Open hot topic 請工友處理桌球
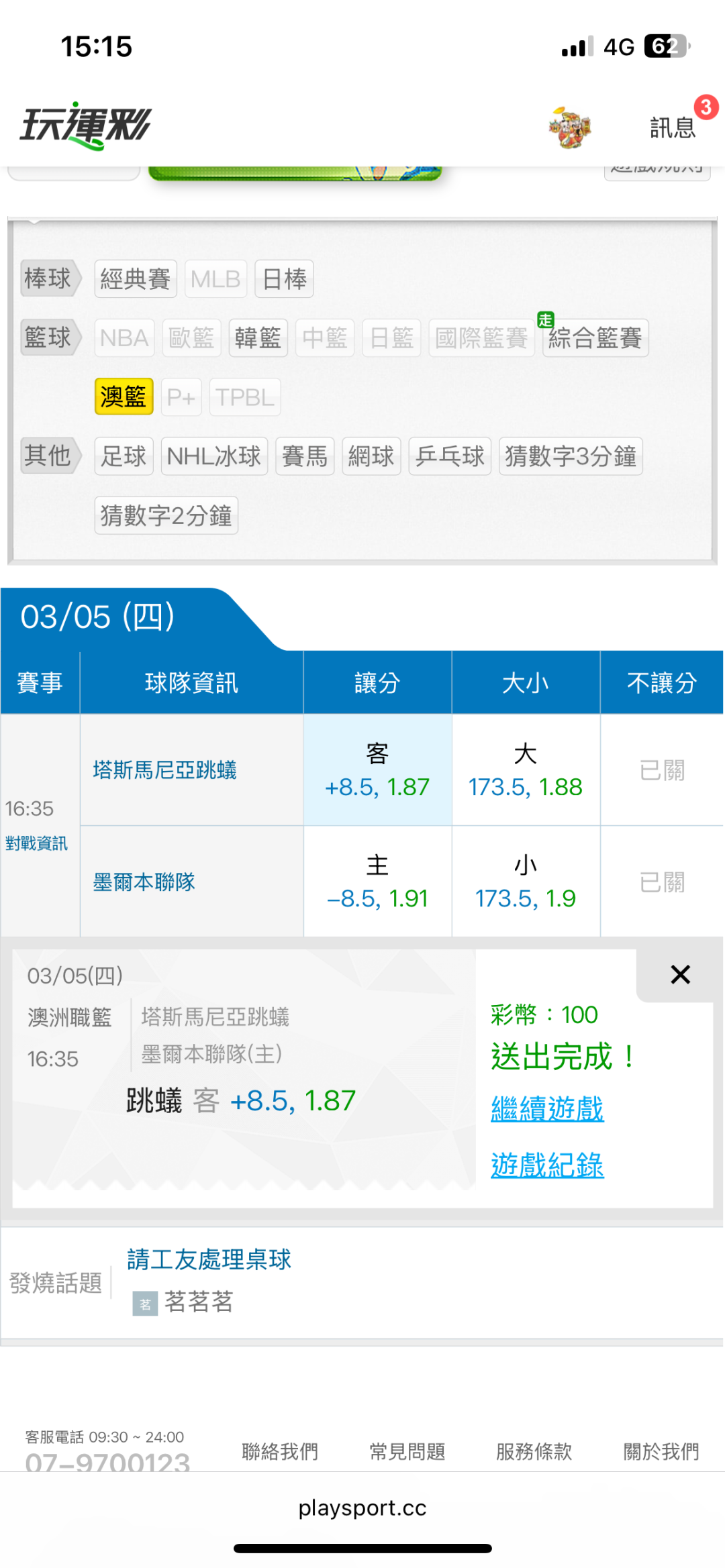Viewport: 725px width, 1568px height. click(x=209, y=1259)
